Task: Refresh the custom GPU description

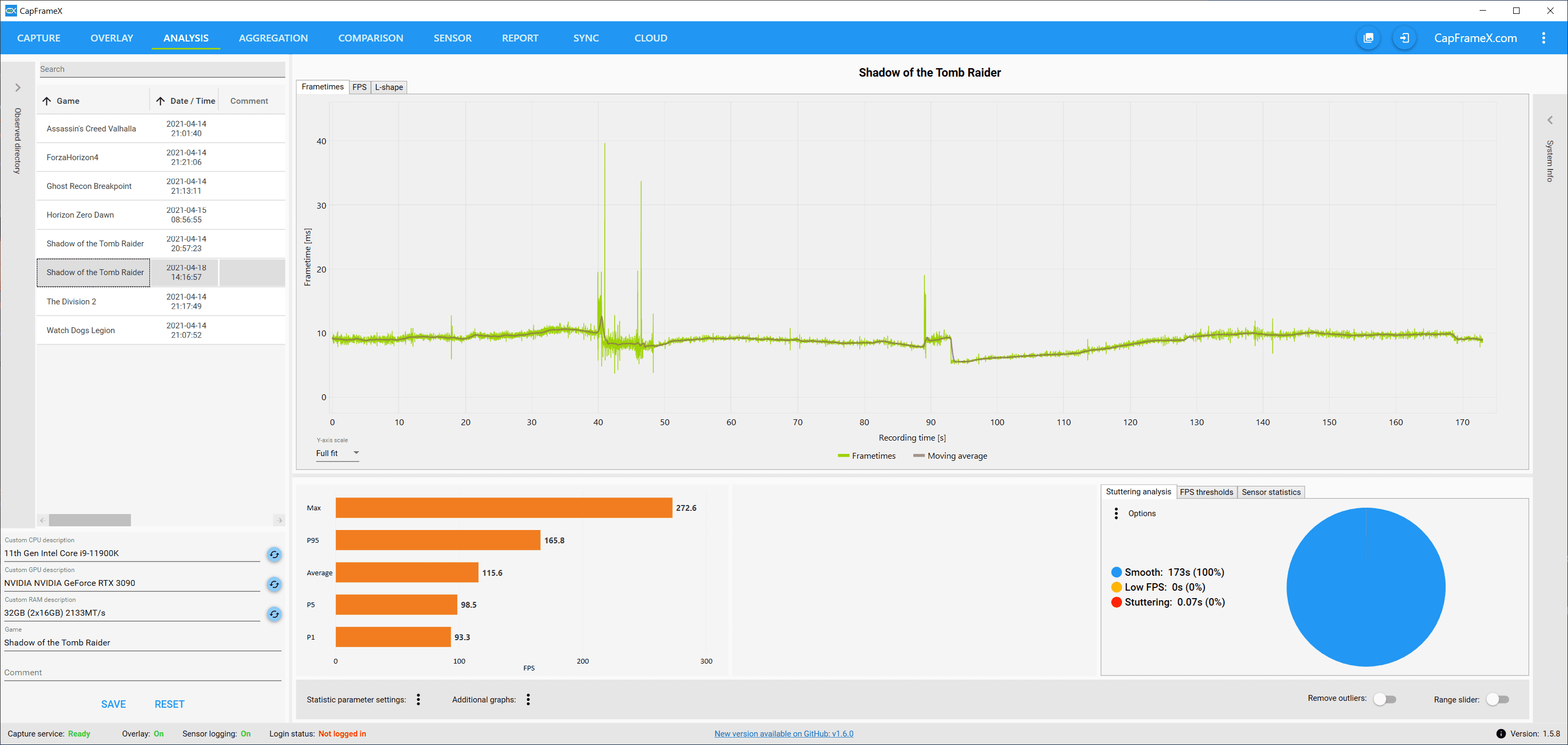Action: [x=275, y=584]
